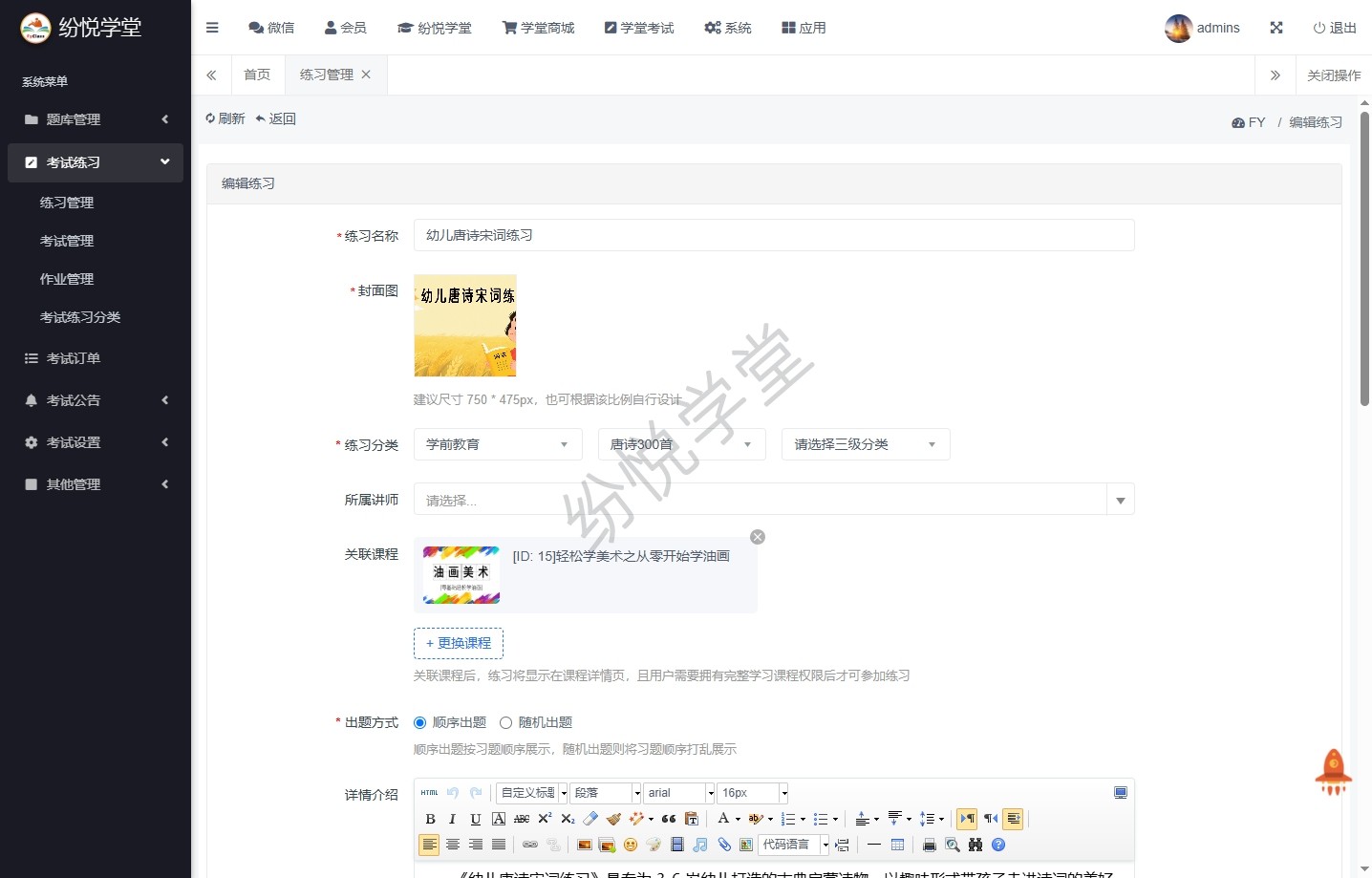Open 考试管理 in the sidebar
Viewport: 1372px width, 878px height.
(67, 241)
